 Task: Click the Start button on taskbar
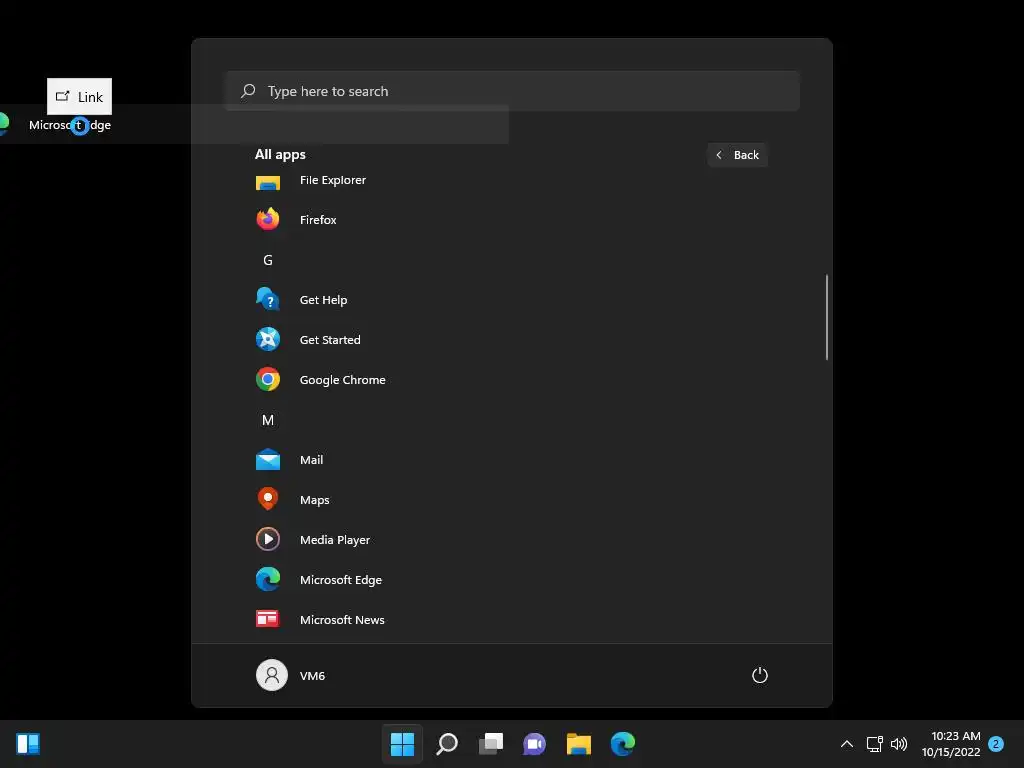[x=402, y=744]
